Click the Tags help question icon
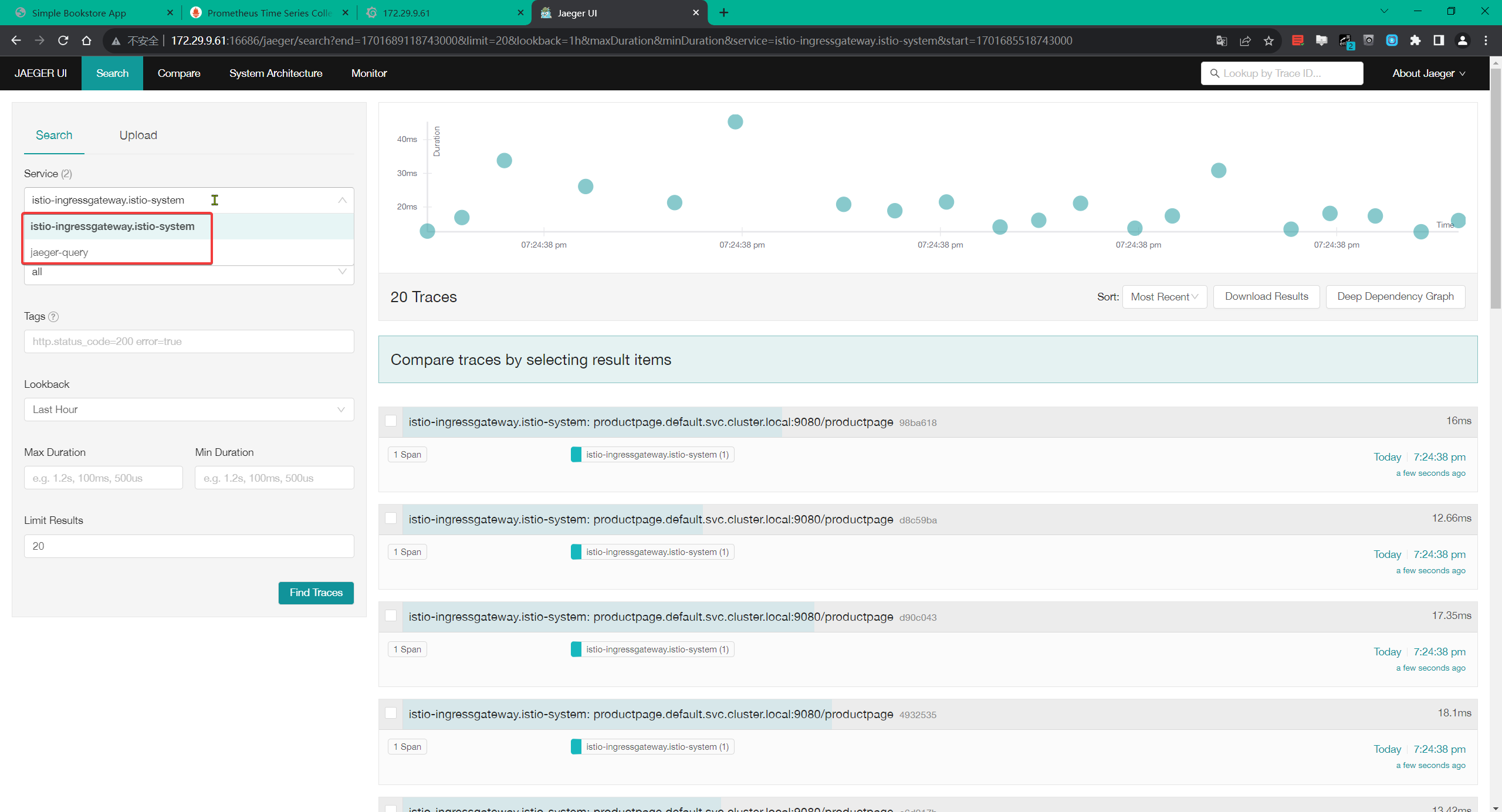Screen dimensions: 1502x812 pos(53,317)
